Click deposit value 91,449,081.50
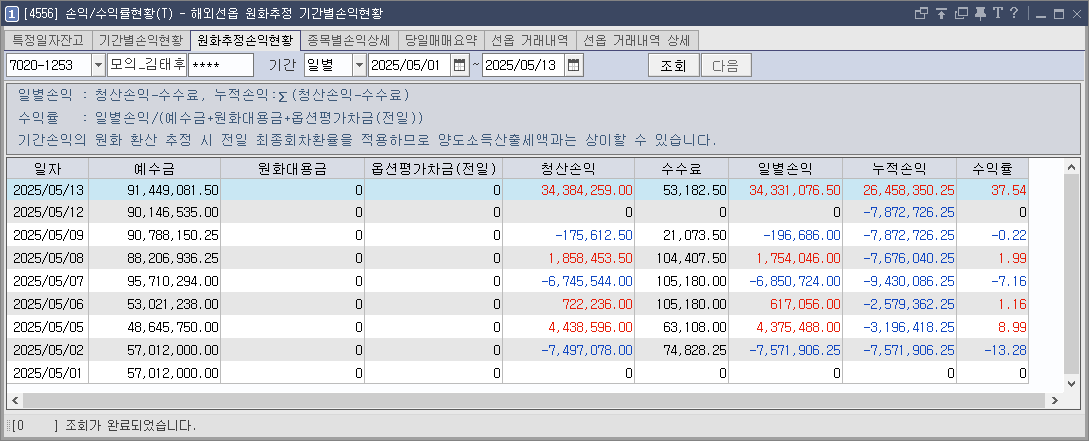 coord(173,190)
